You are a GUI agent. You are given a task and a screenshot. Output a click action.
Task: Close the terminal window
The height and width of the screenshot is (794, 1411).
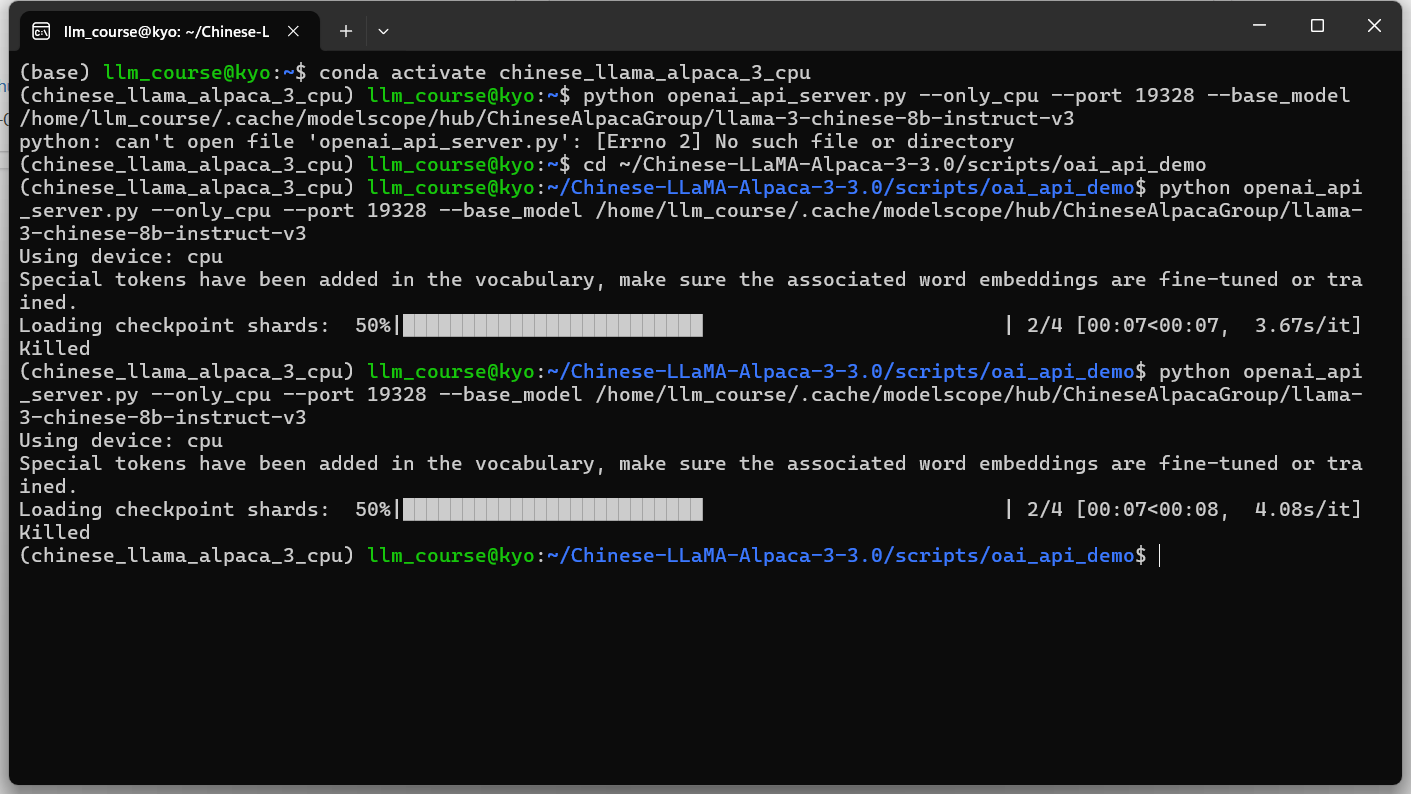click(x=1373, y=26)
